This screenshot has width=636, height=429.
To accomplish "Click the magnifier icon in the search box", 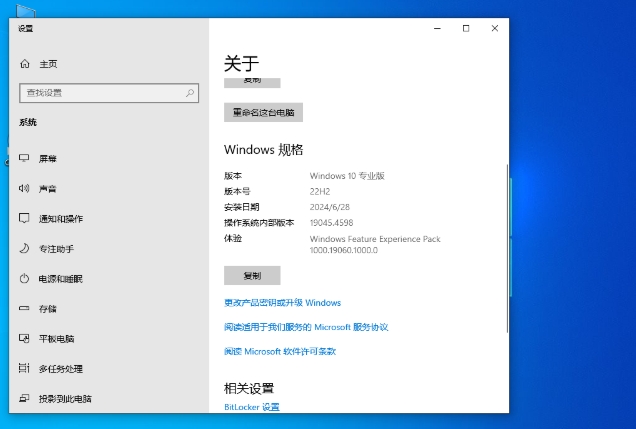I will (x=190, y=93).
